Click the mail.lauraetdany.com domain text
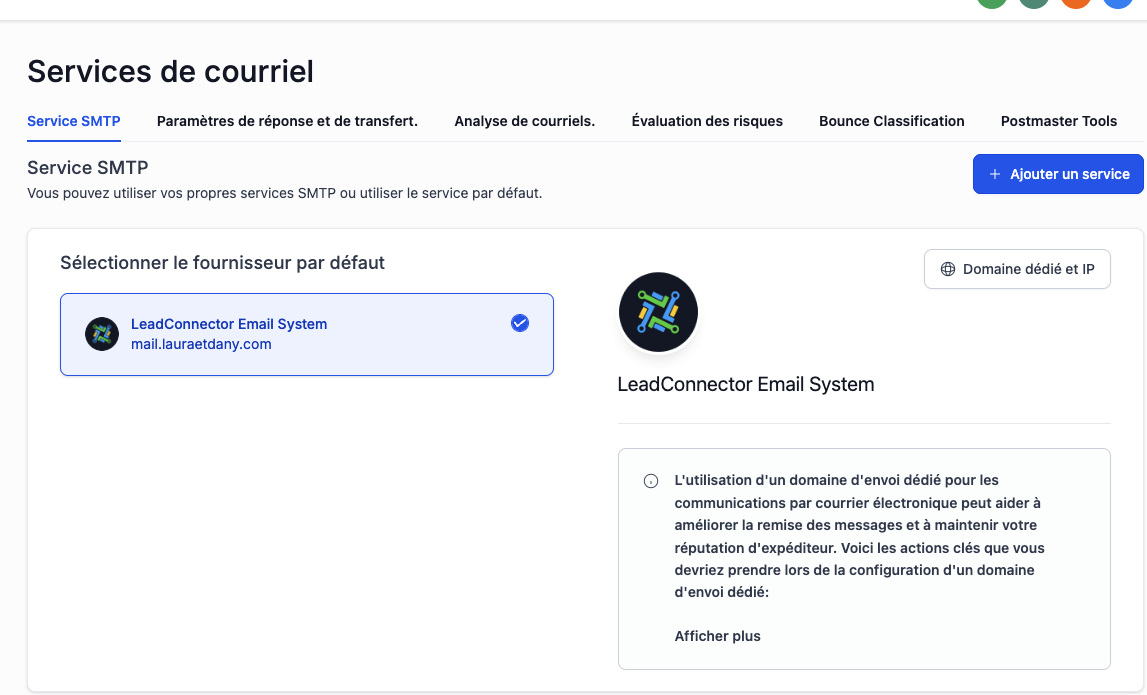 coord(201,345)
